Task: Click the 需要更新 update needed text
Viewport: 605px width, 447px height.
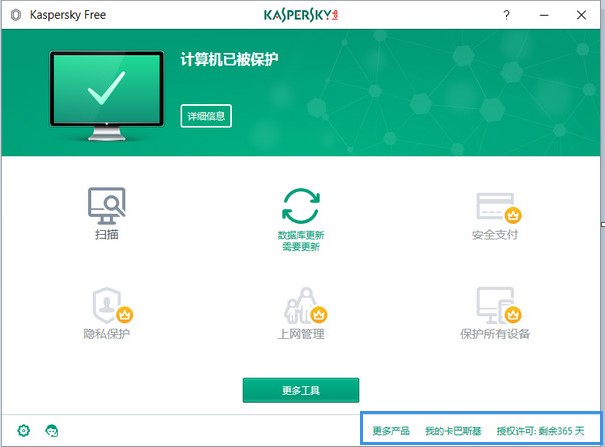Action: (301, 247)
